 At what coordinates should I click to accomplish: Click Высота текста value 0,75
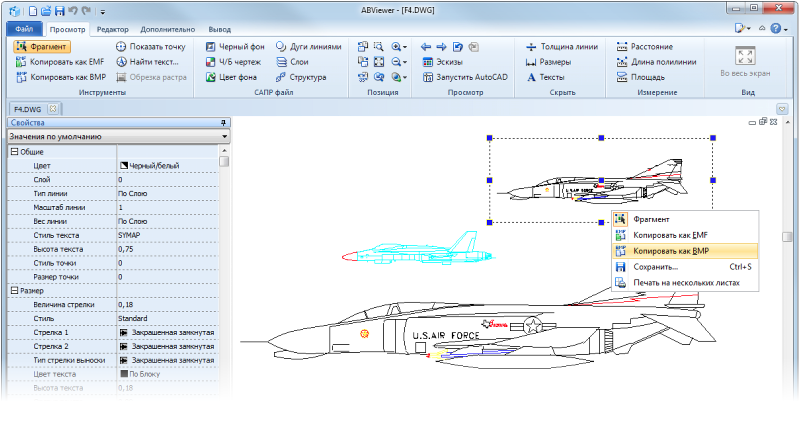pos(168,249)
